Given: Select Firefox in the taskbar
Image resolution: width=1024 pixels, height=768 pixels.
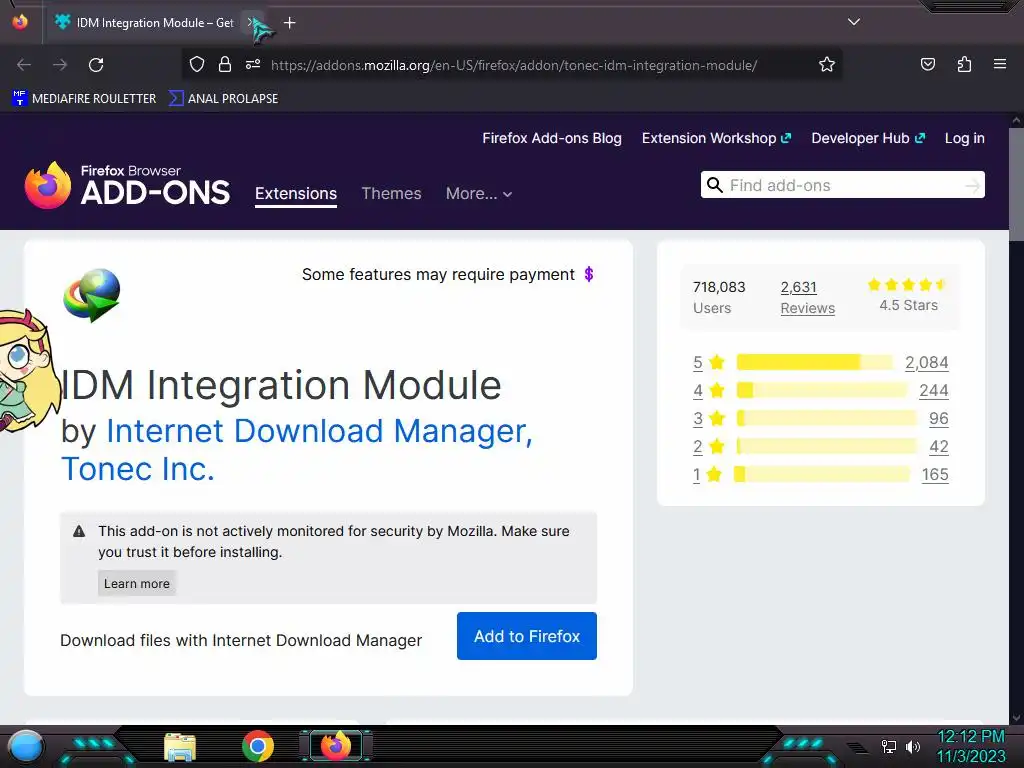Looking at the screenshot, I should [336, 746].
